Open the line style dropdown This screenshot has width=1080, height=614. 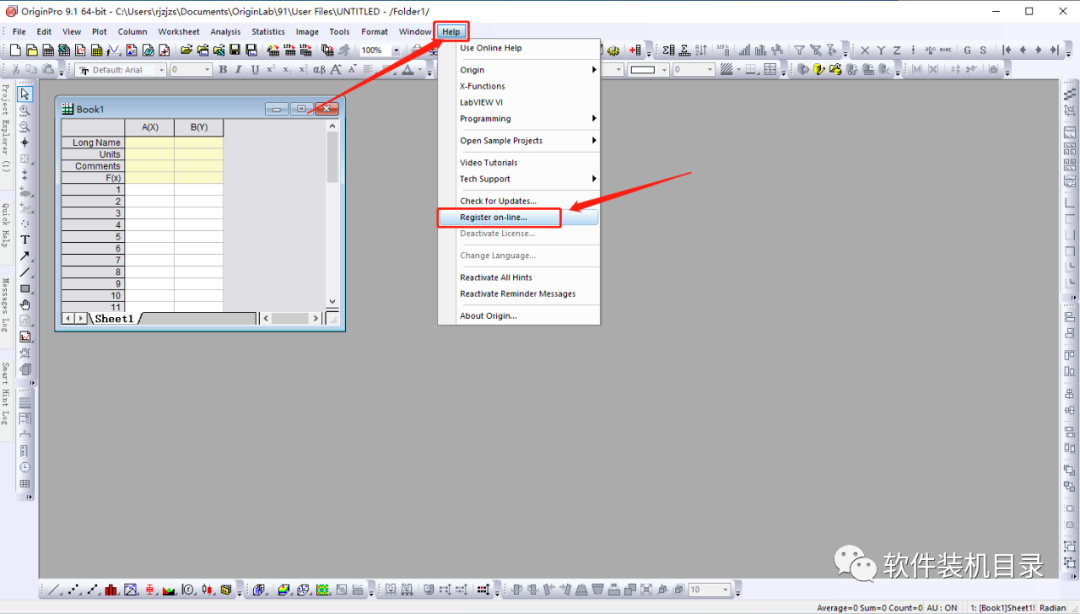(x=664, y=70)
